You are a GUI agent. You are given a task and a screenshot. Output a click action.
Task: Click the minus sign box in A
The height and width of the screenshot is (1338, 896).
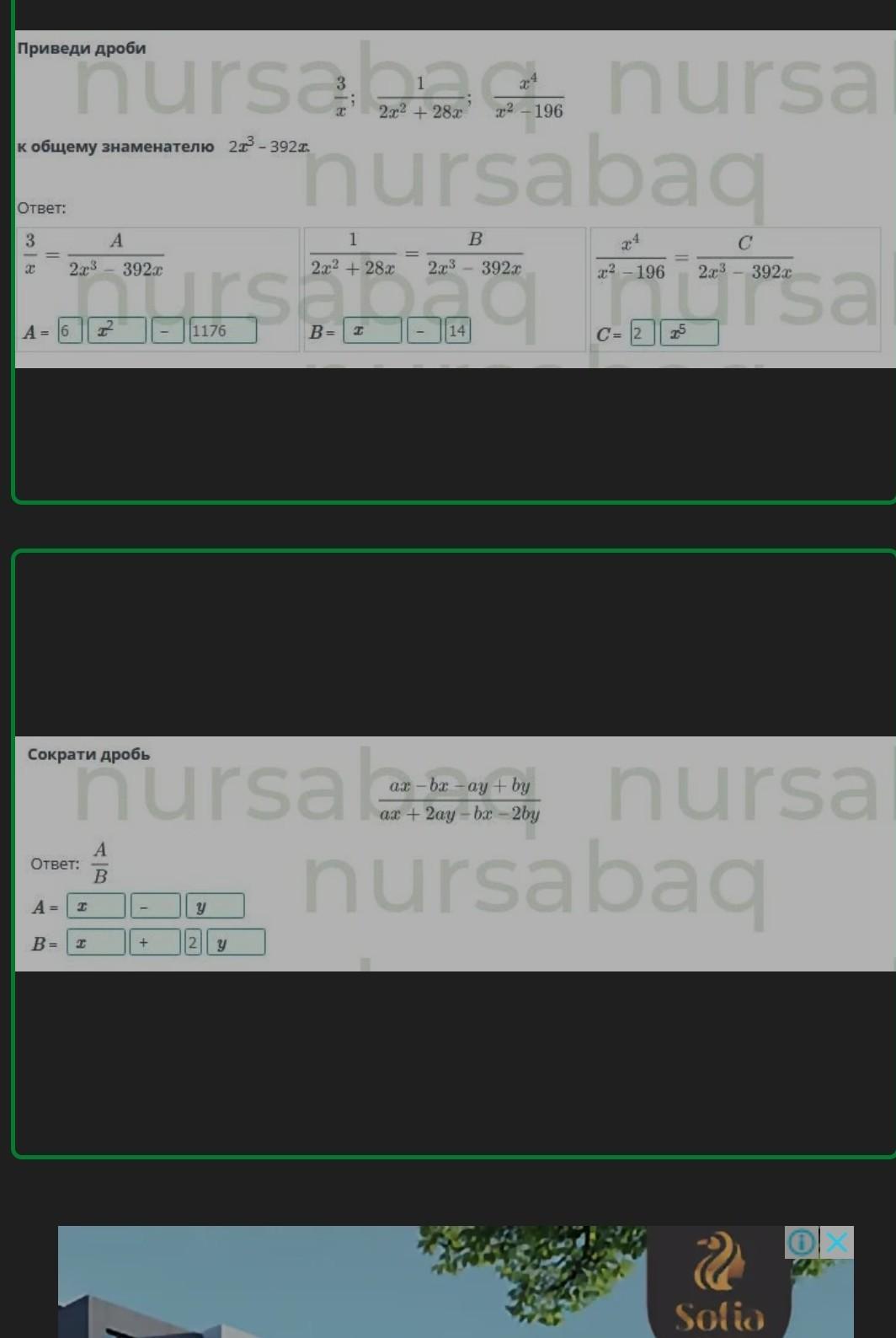click(168, 330)
